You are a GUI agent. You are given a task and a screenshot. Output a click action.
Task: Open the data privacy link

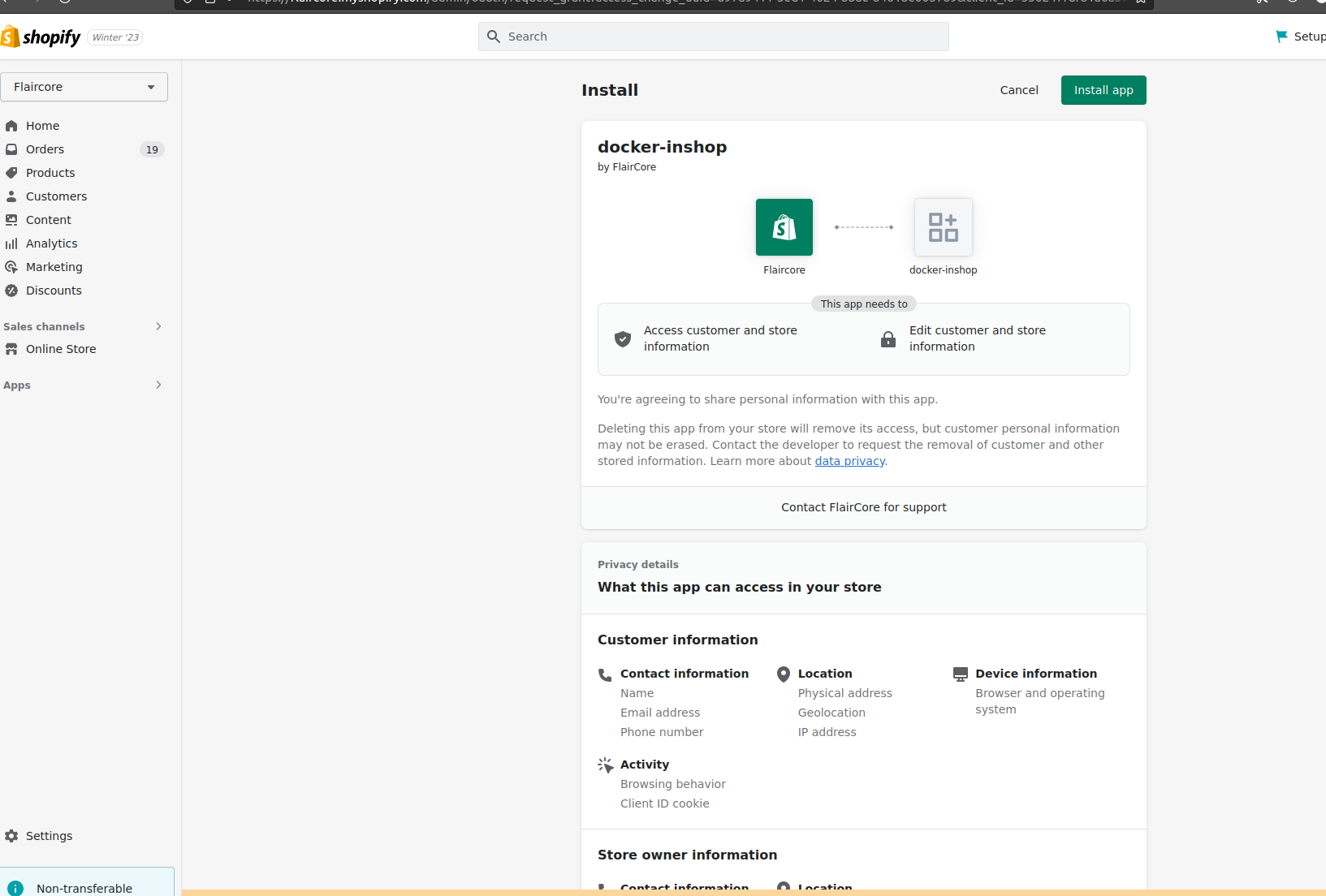(849, 461)
